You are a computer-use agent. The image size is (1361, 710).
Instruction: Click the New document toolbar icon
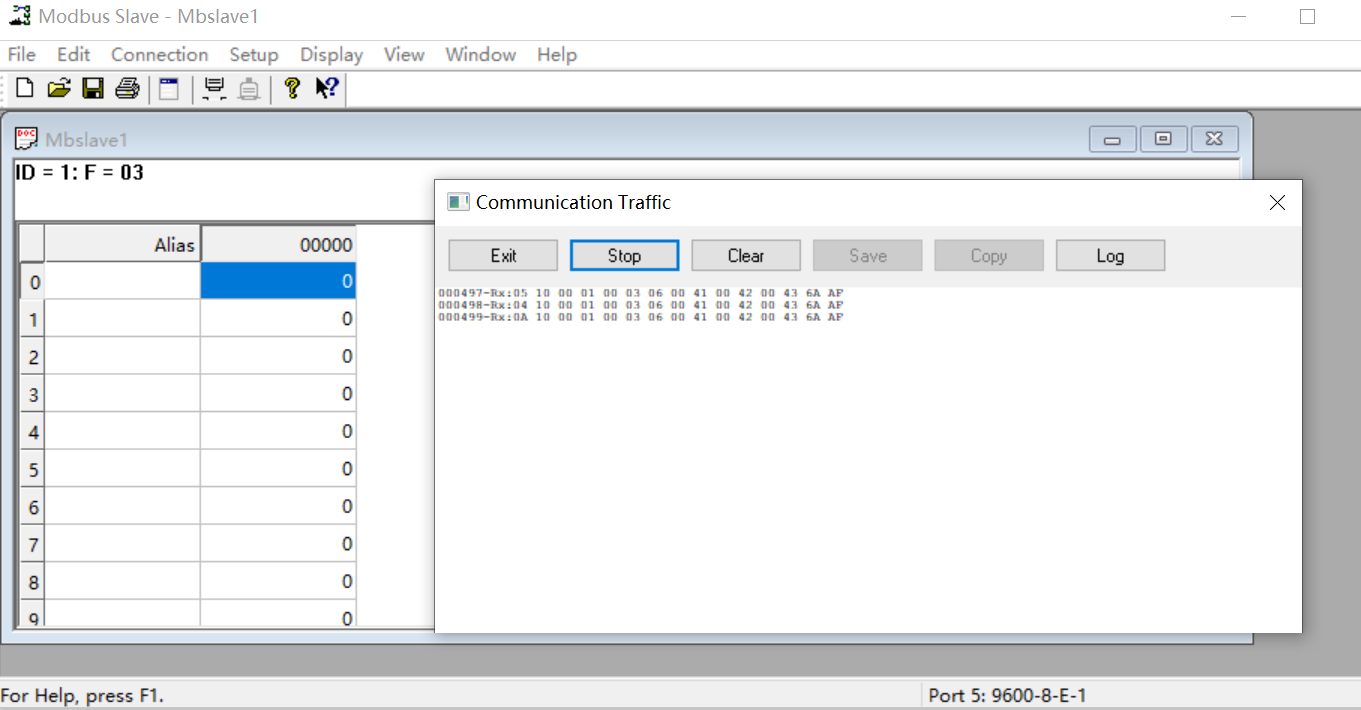(x=25, y=89)
